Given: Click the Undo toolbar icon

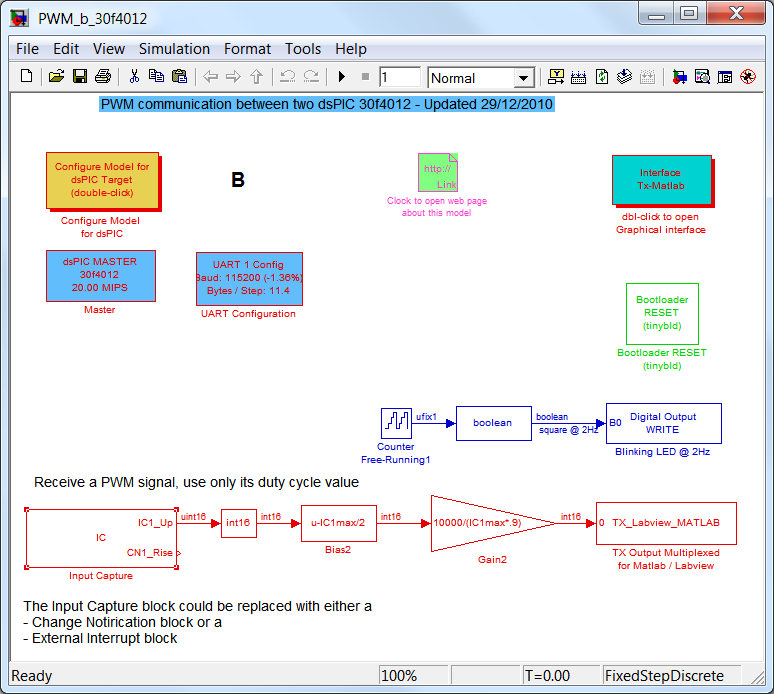Looking at the screenshot, I should tap(287, 77).
